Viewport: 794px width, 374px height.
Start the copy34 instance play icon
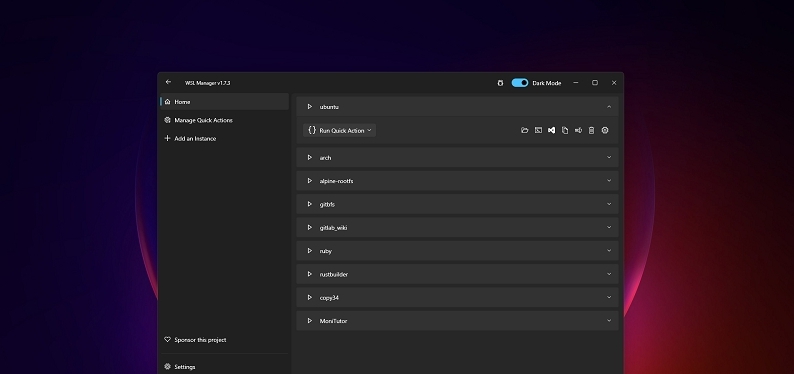[x=309, y=297]
